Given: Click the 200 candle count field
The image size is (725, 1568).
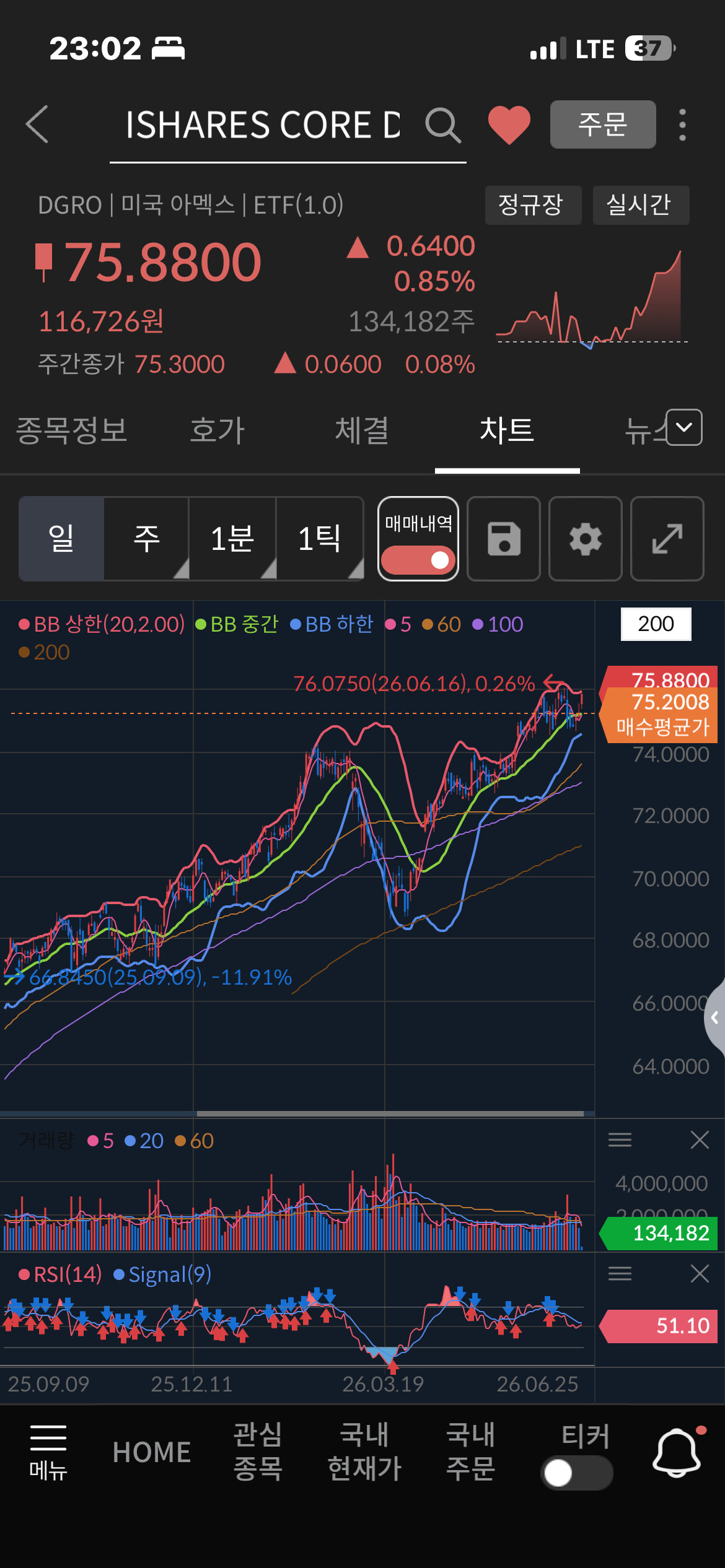Looking at the screenshot, I should coord(656,624).
